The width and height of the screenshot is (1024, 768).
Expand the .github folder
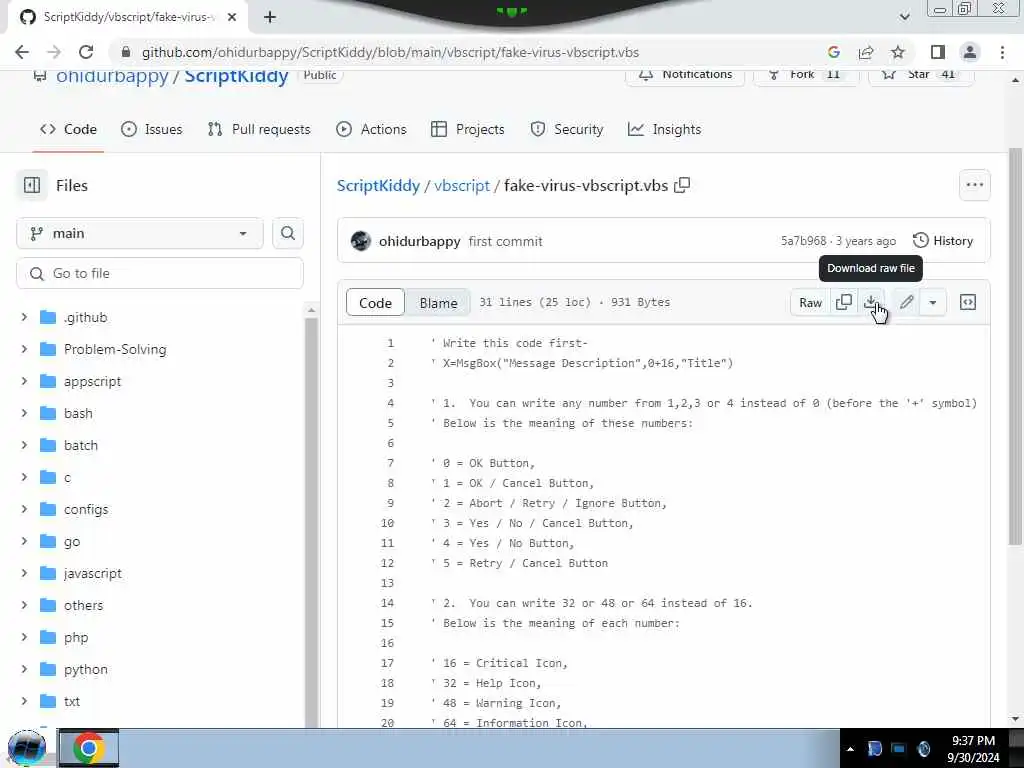[x=24, y=317]
